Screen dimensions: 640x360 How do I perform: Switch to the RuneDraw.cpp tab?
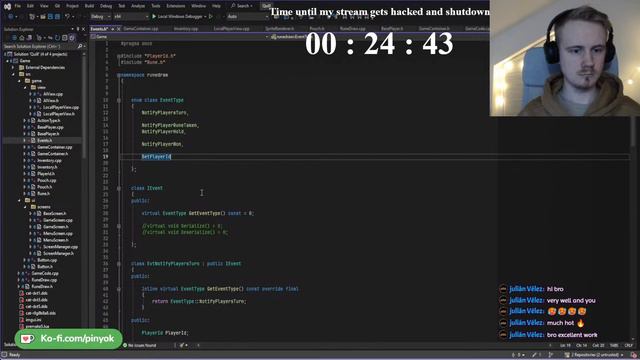tap(353, 29)
